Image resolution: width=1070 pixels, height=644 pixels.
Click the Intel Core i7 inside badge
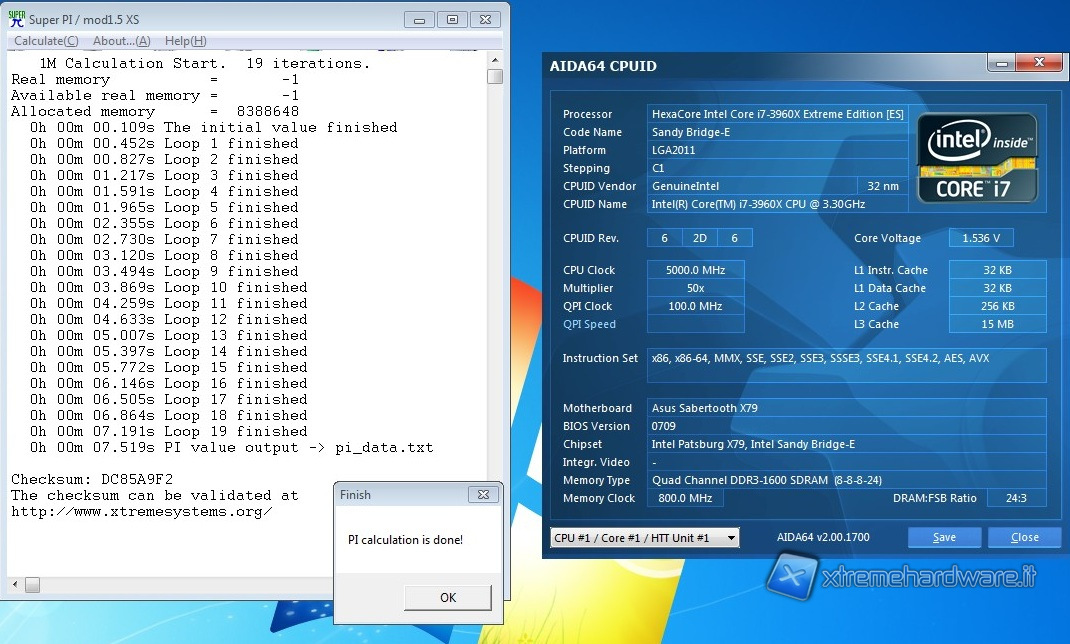coord(977,156)
